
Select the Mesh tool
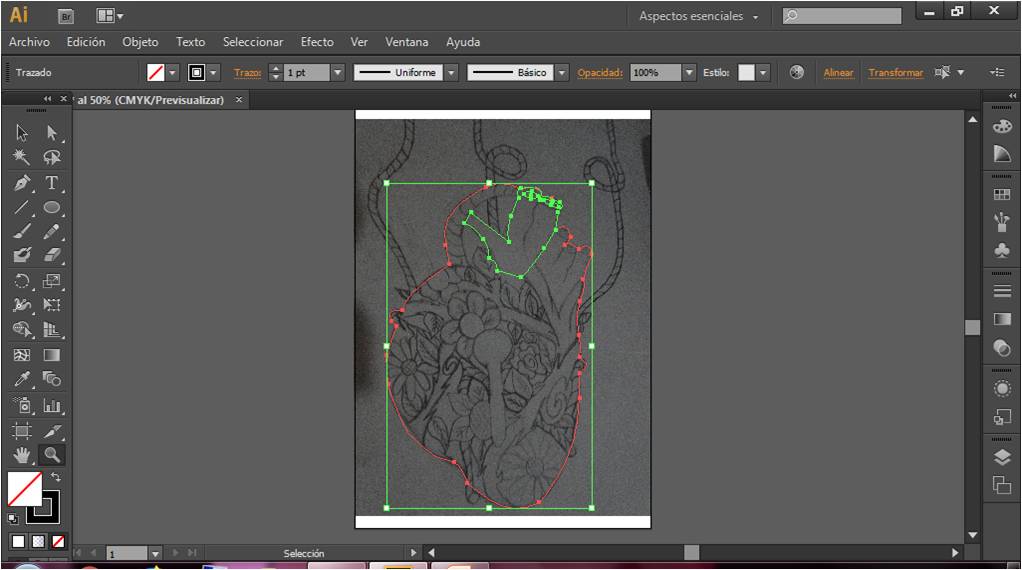[x=22, y=355]
